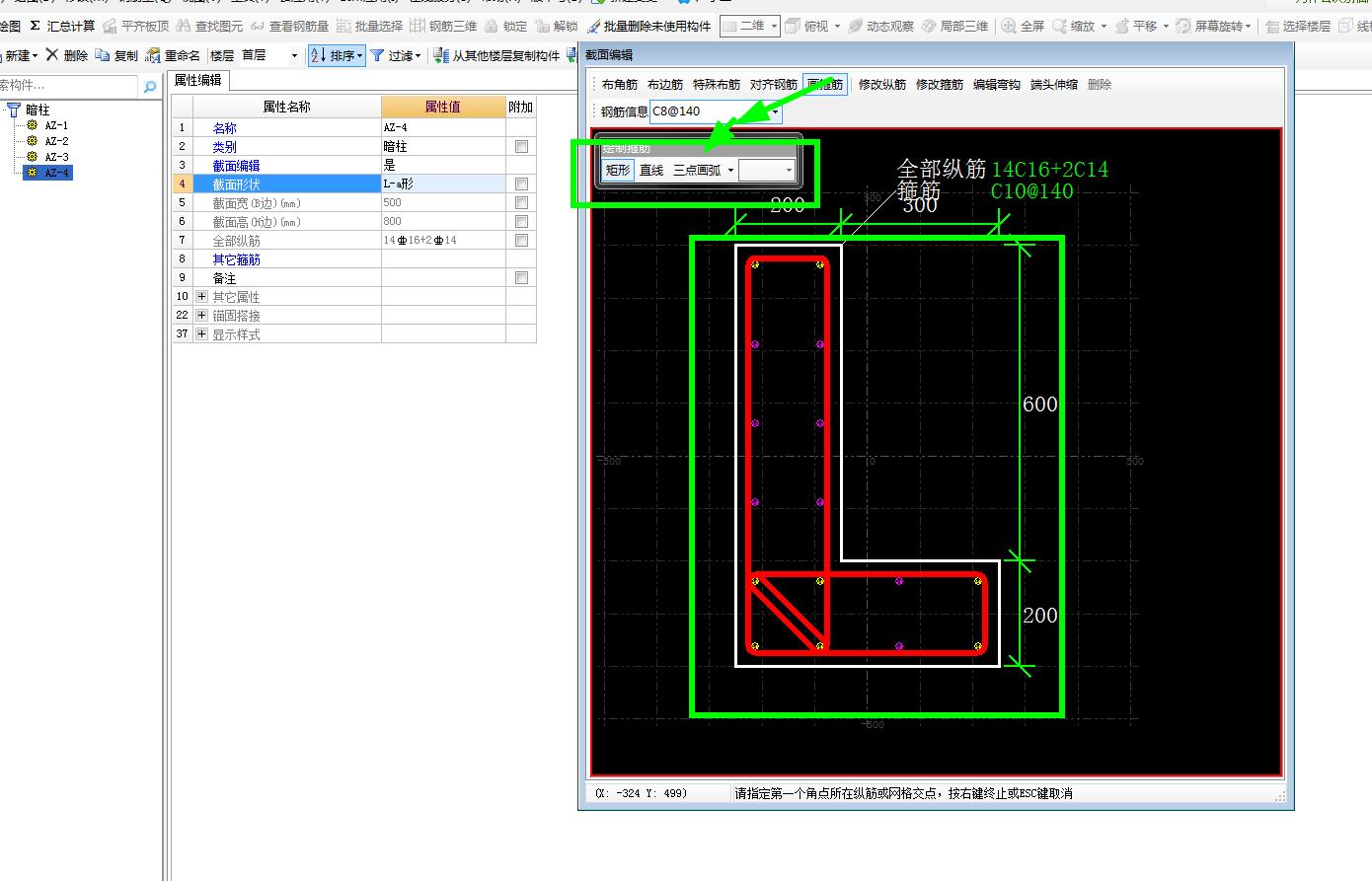The height and width of the screenshot is (881, 1372).
Task: Click the 平移 pan hand icon
Action: pyautogui.click(x=1122, y=26)
